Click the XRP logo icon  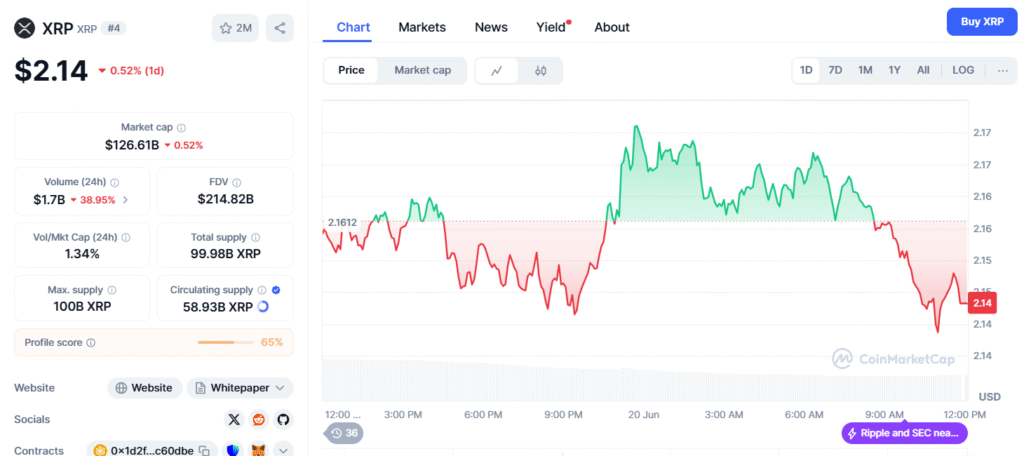pyautogui.click(x=25, y=28)
